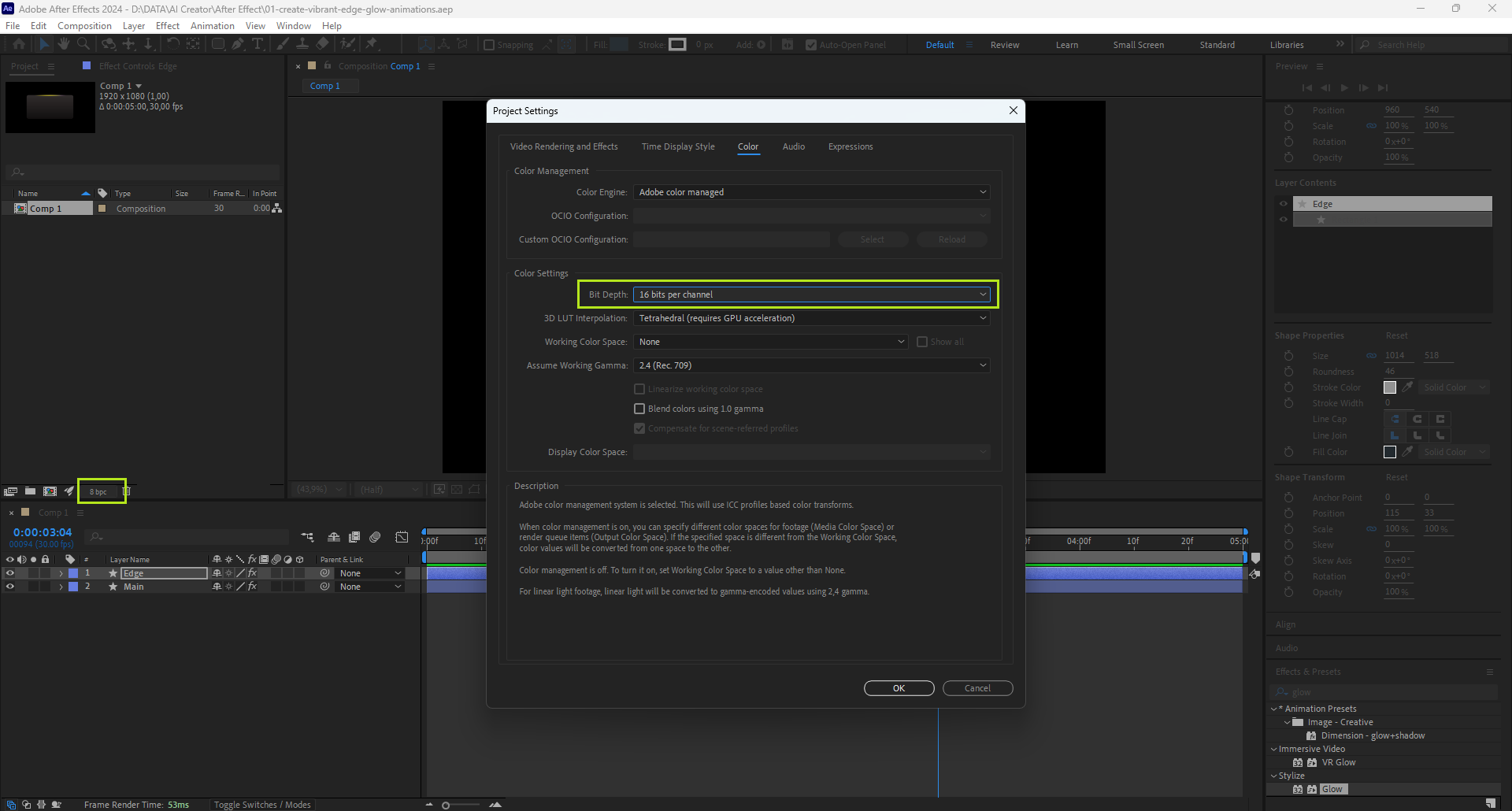Screen dimensions: 1512x811
Task: Enable Blend colors using 1.0 gamma
Action: pos(639,409)
